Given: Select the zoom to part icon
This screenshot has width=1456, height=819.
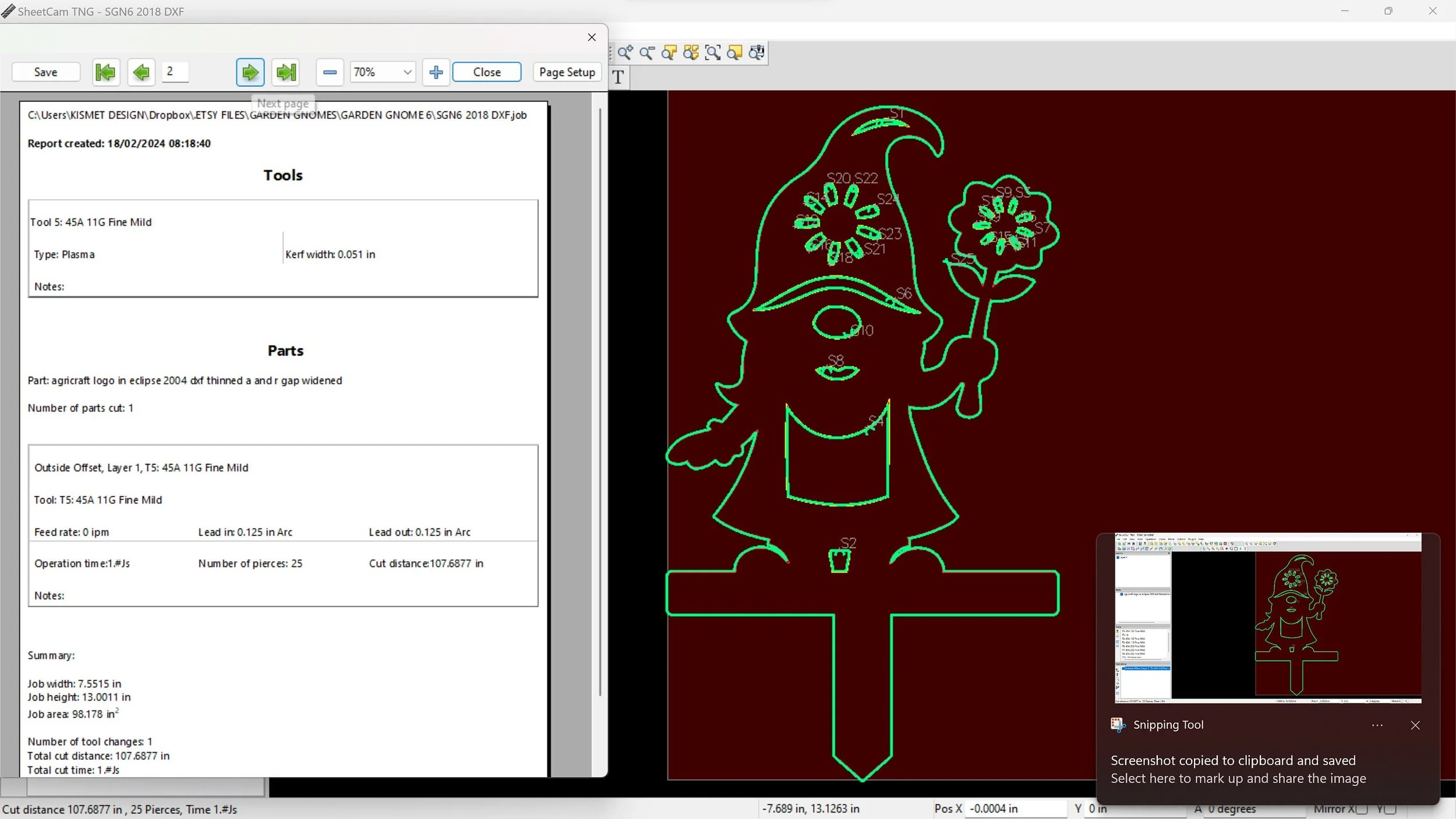Looking at the screenshot, I should (669, 53).
